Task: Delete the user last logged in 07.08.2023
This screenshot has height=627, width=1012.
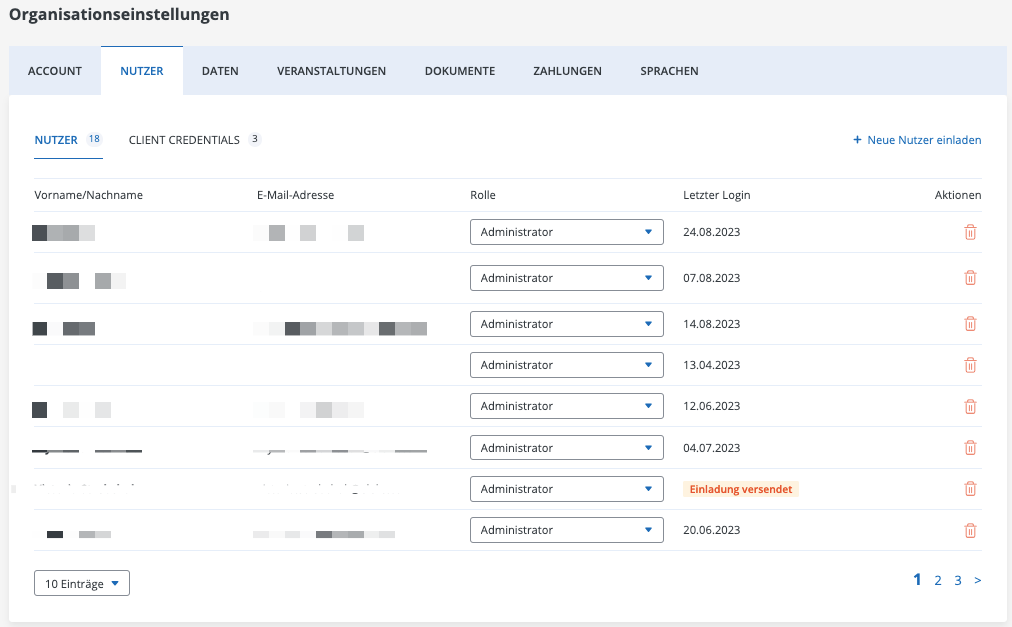Action: (x=969, y=278)
